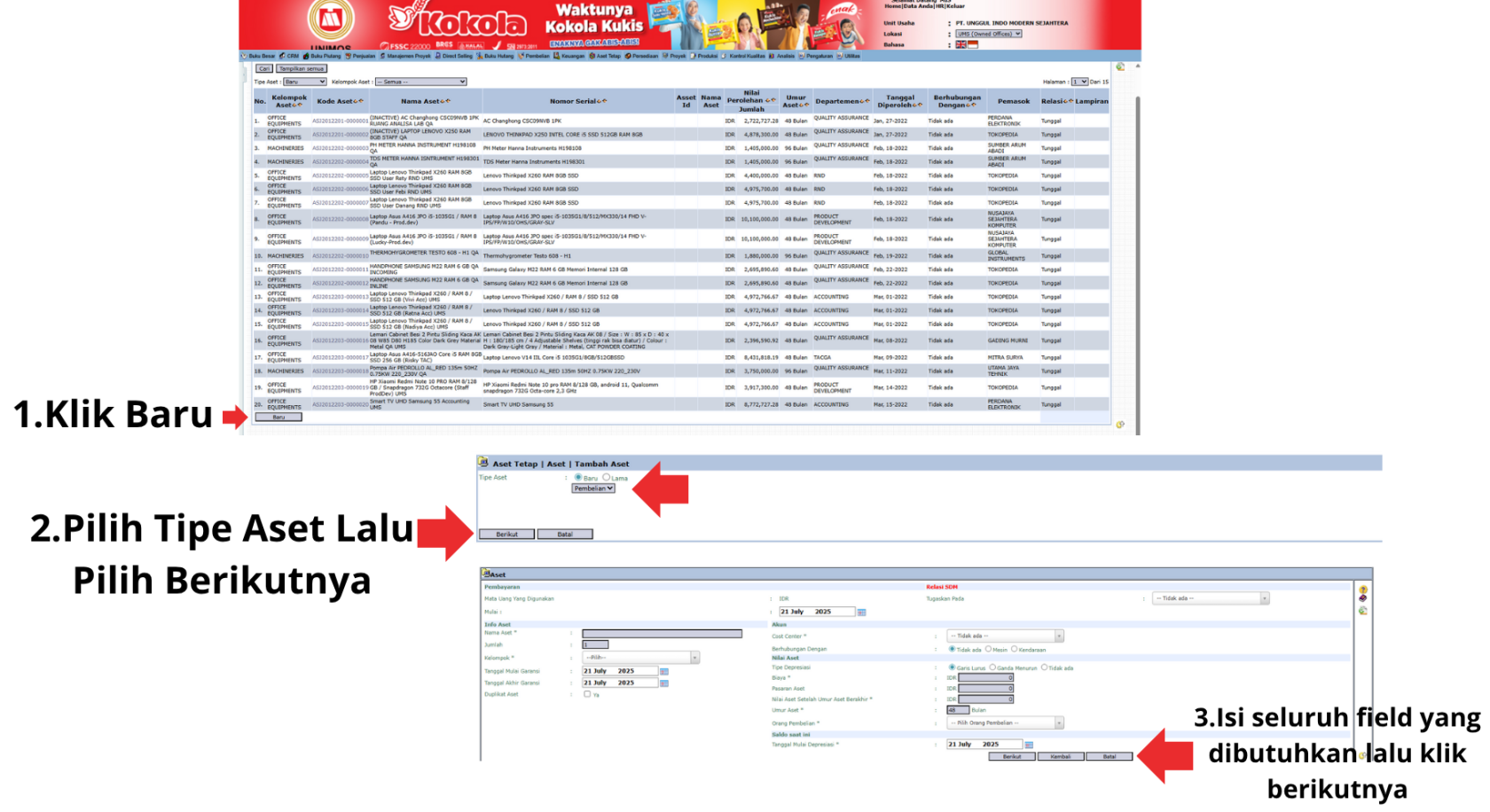
Task: Select the Lama radio button for Tipe Aset
Action: 607,478
